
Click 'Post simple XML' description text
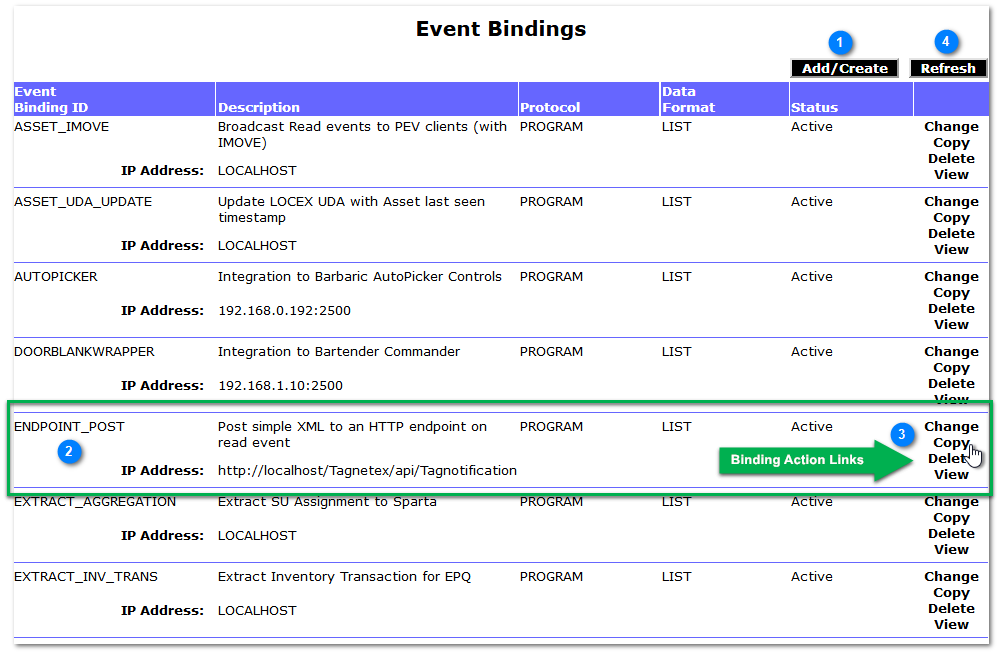click(x=352, y=435)
